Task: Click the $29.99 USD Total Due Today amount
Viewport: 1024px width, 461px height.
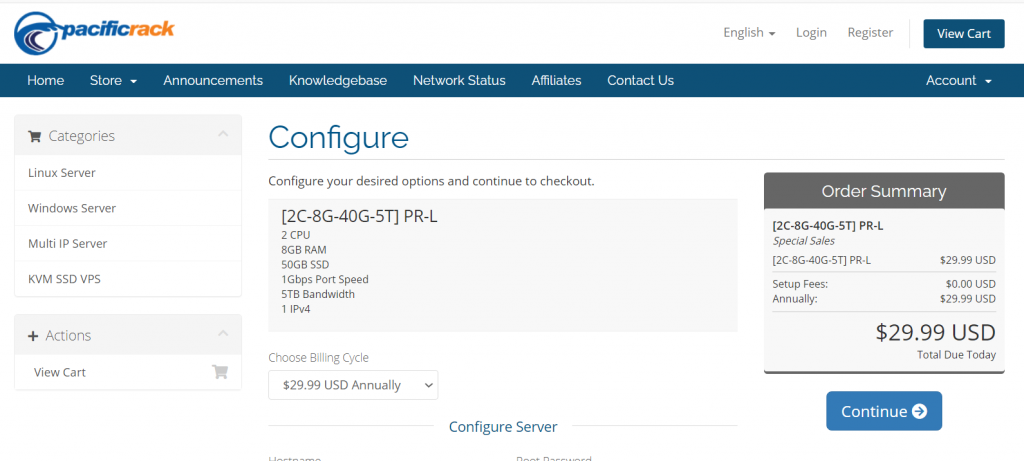Action: (x=935, y=332)
